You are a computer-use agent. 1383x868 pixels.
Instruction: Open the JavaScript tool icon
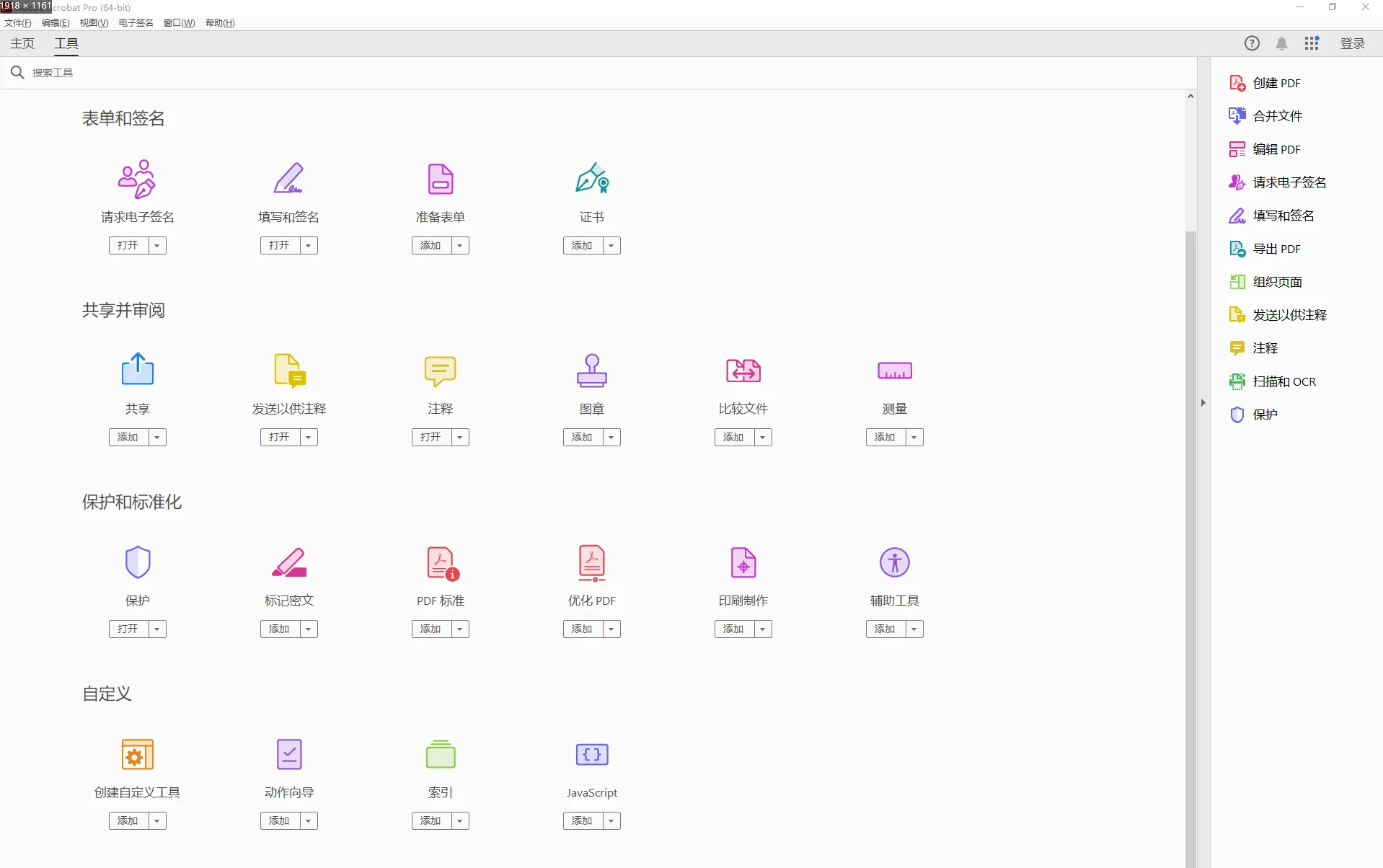pos(591,754)
